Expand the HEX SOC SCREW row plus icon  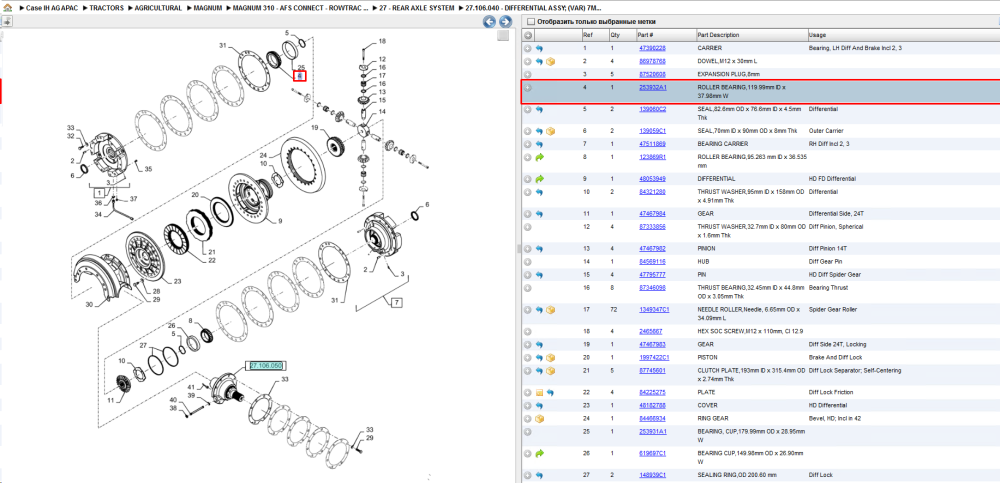point(527,332)
